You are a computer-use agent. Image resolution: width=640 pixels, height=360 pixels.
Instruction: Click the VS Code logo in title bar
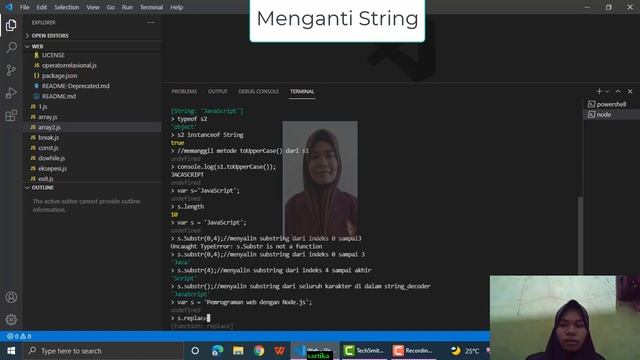[x=9, y=7]
